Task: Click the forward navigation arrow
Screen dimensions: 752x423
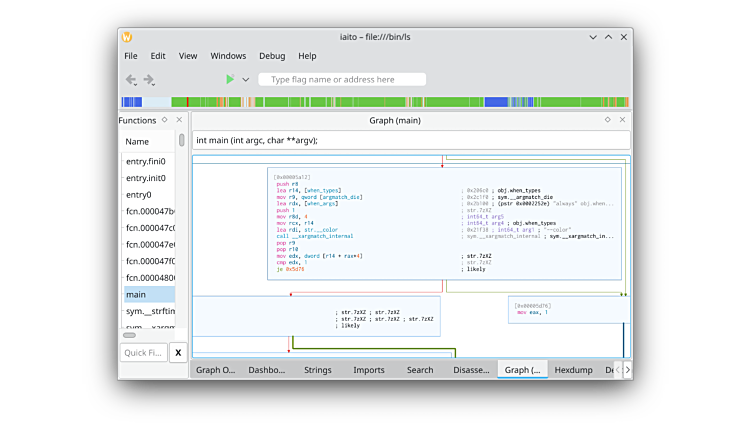Action: (149, 80)
